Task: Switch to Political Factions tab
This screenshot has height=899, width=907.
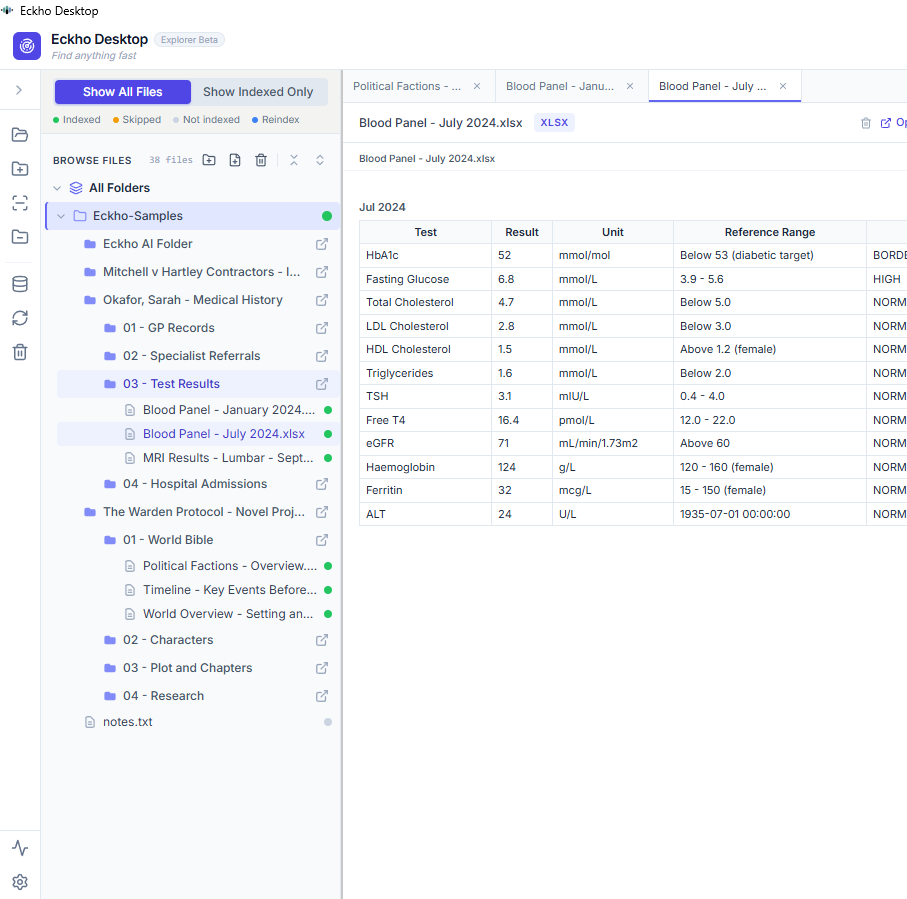Action: click(407, 86)
